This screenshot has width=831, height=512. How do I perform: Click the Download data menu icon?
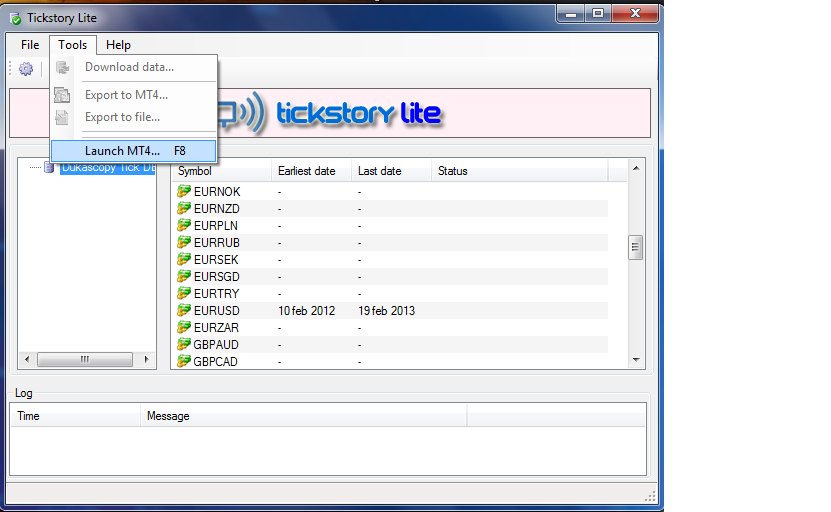(x=63, y=67)
